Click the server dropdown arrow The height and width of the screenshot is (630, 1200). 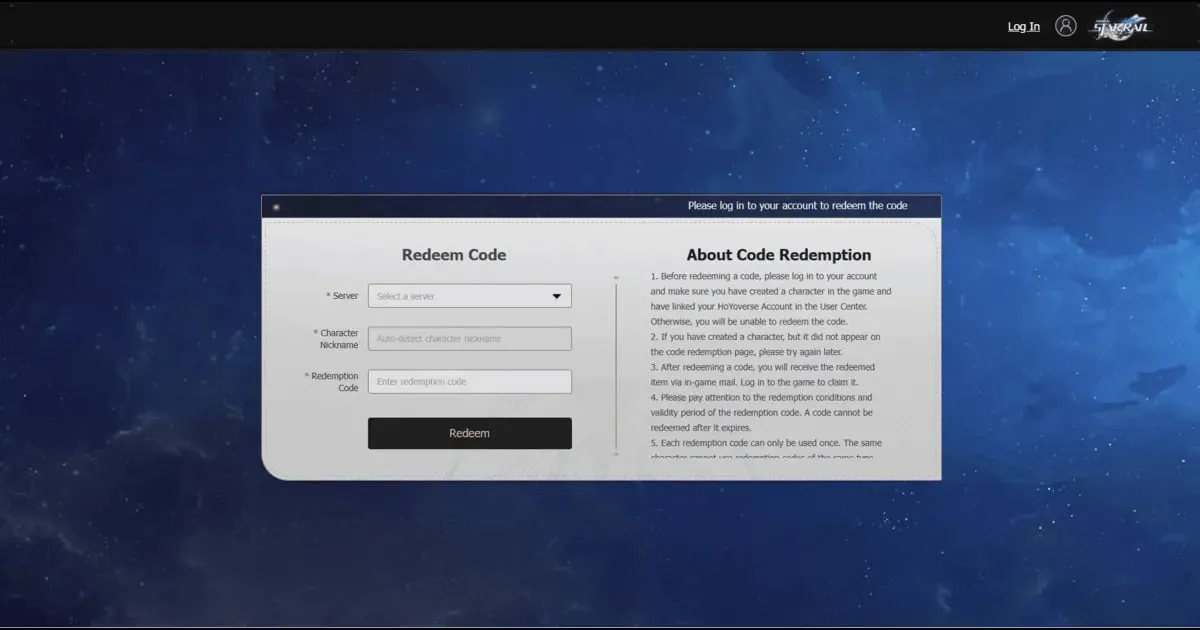(557, 296)
